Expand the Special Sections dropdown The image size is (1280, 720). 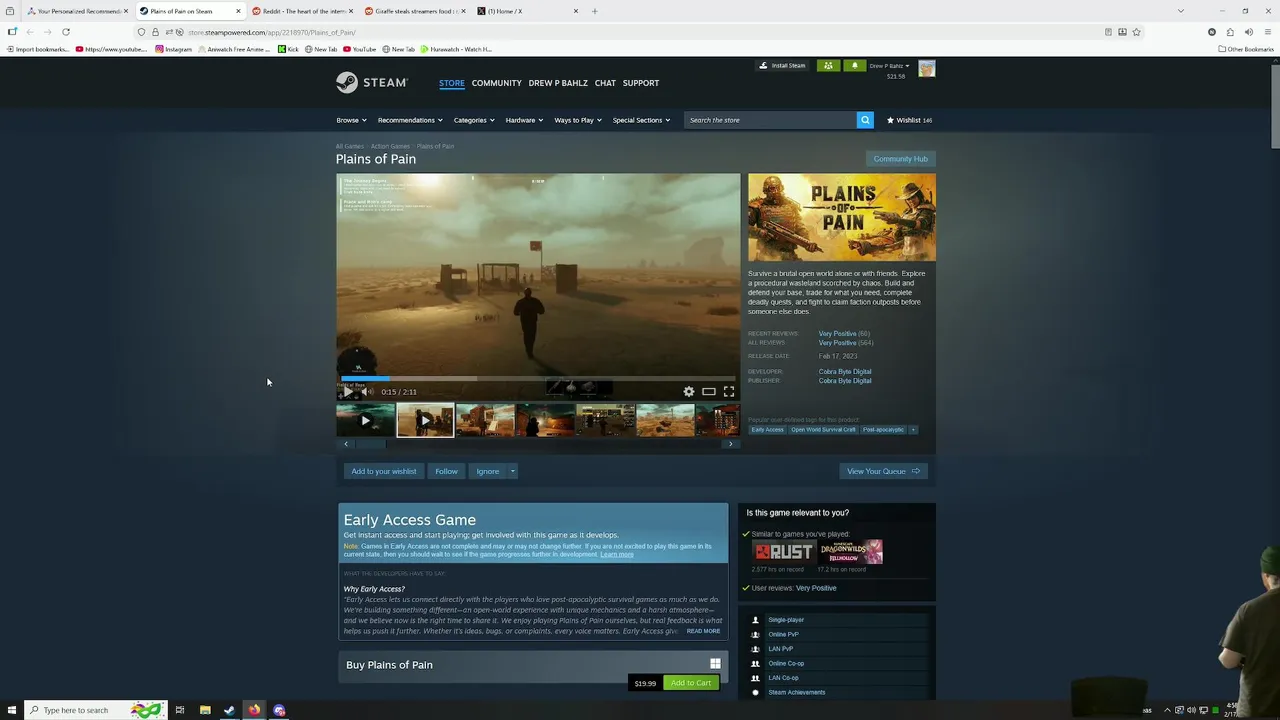pyautogui.click(x=641, y=120)
